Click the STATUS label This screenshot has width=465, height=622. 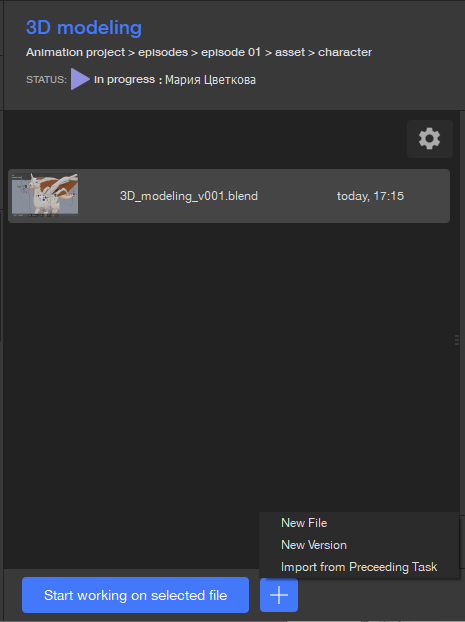pos(46,80)
